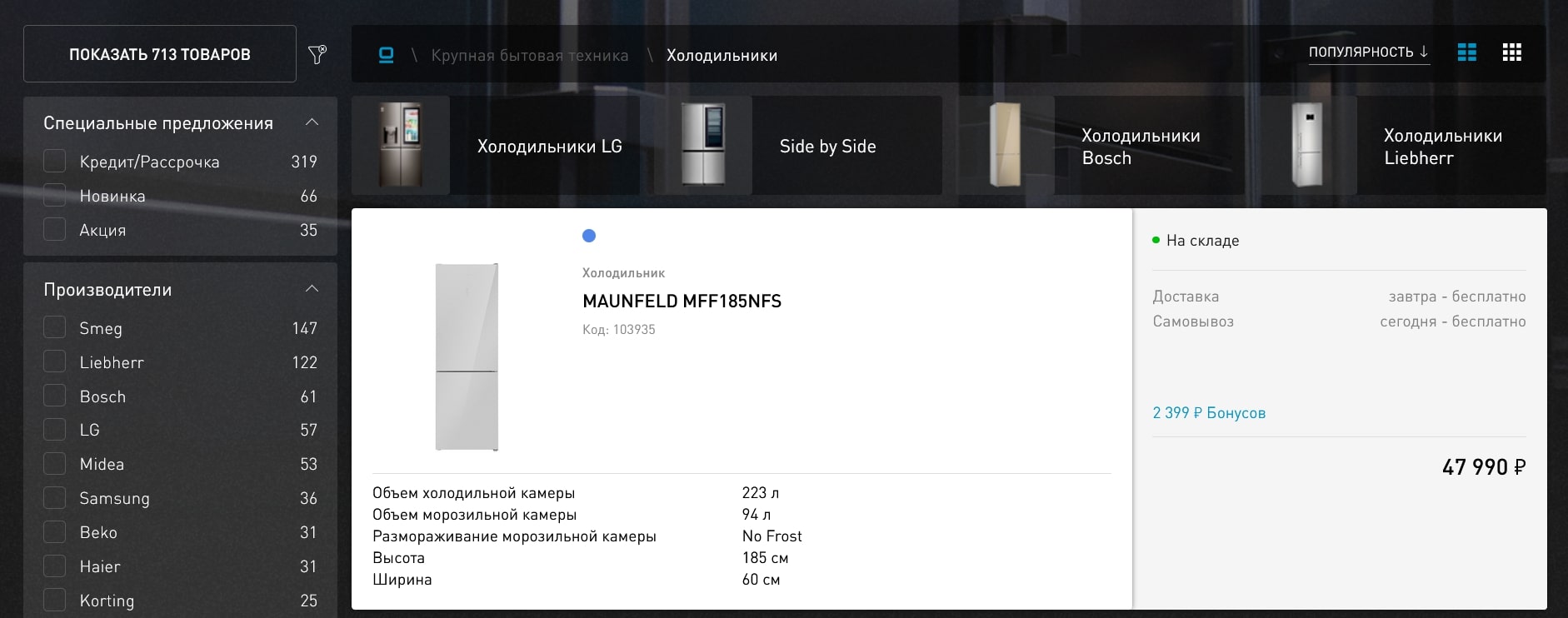Click the 2 399 ₽ Бонусов link
The image size is (1568, 618).
(1209, 413)
